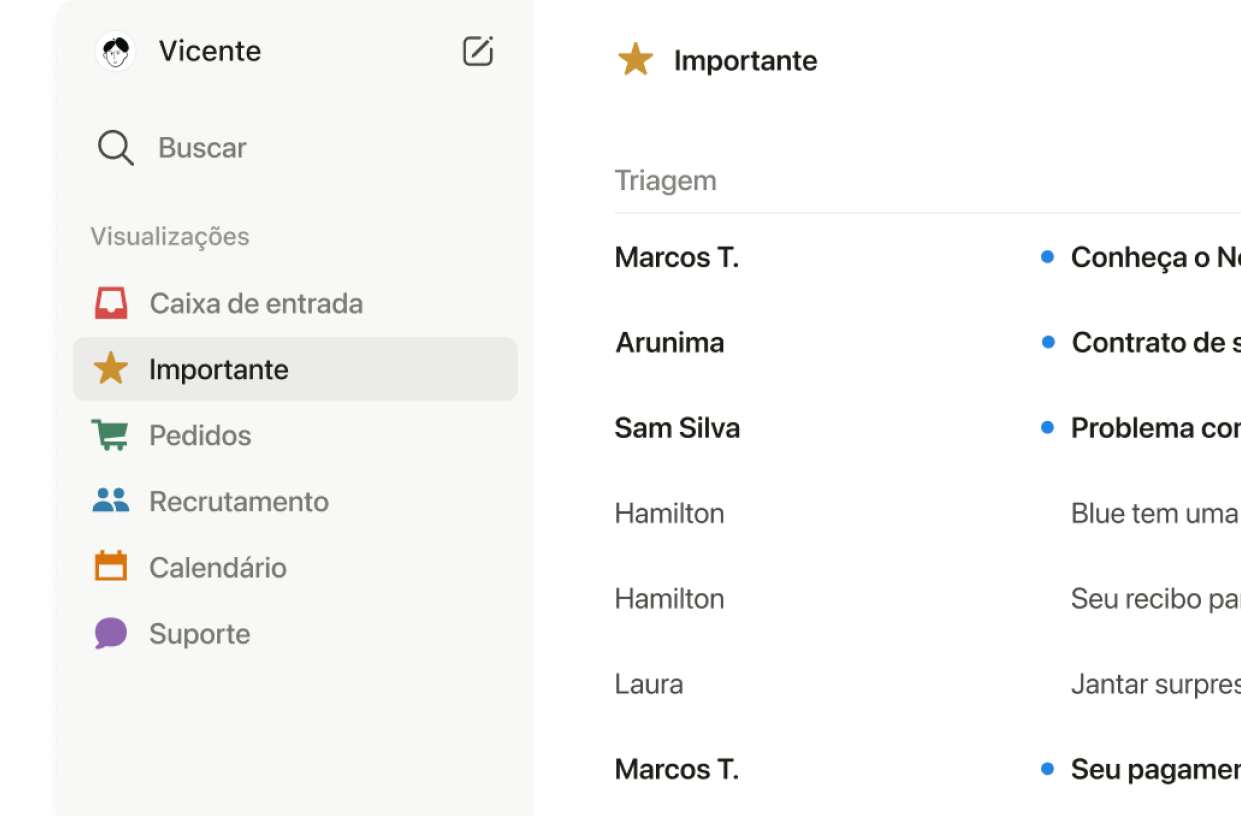
Task: Click the Buscar search field
Action: pyautogui.click(x=202, y=148)
